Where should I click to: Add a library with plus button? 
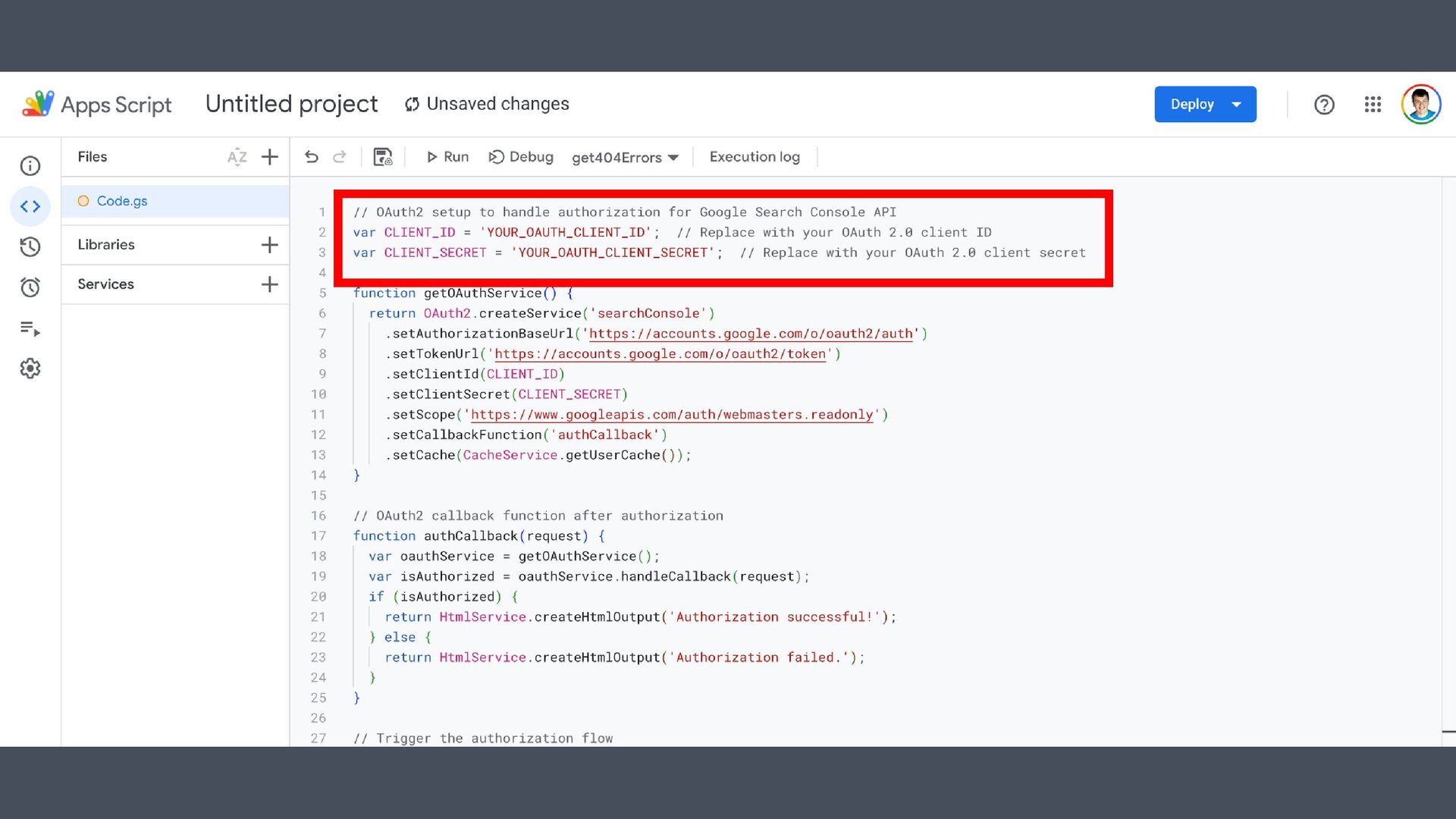click(269, 245)
